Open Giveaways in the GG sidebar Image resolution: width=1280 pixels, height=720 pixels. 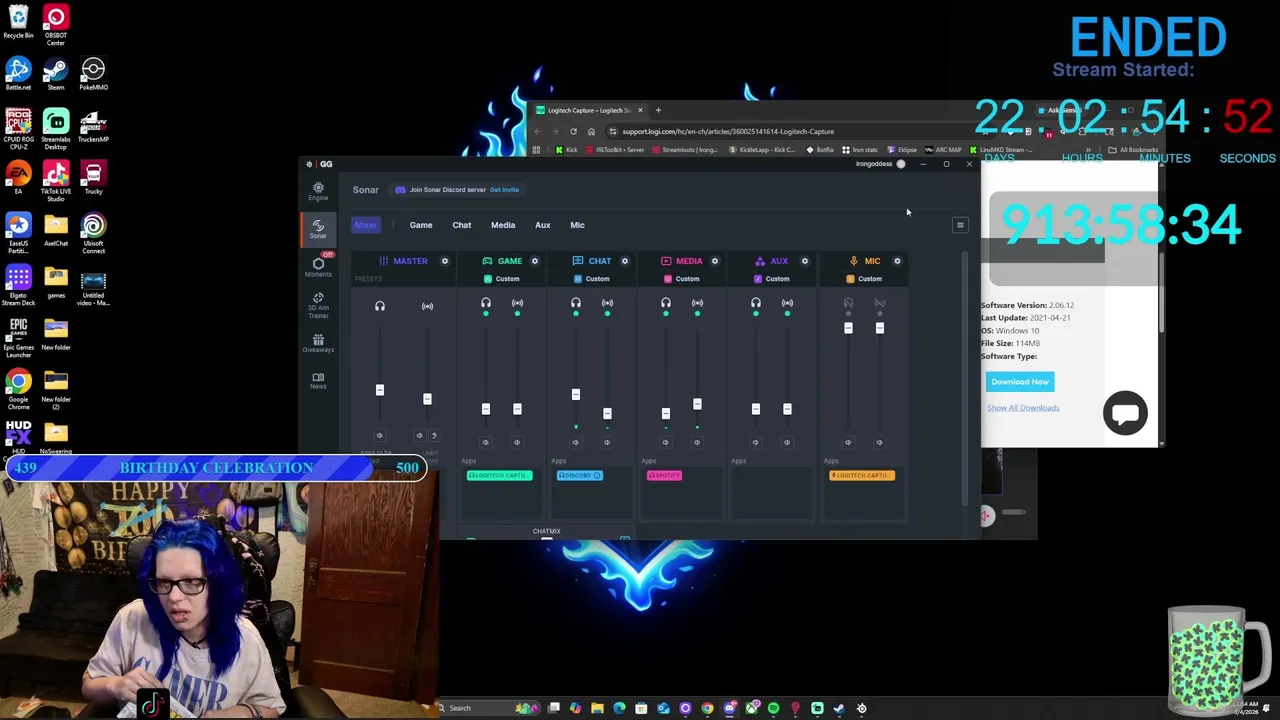coord(318,343)
